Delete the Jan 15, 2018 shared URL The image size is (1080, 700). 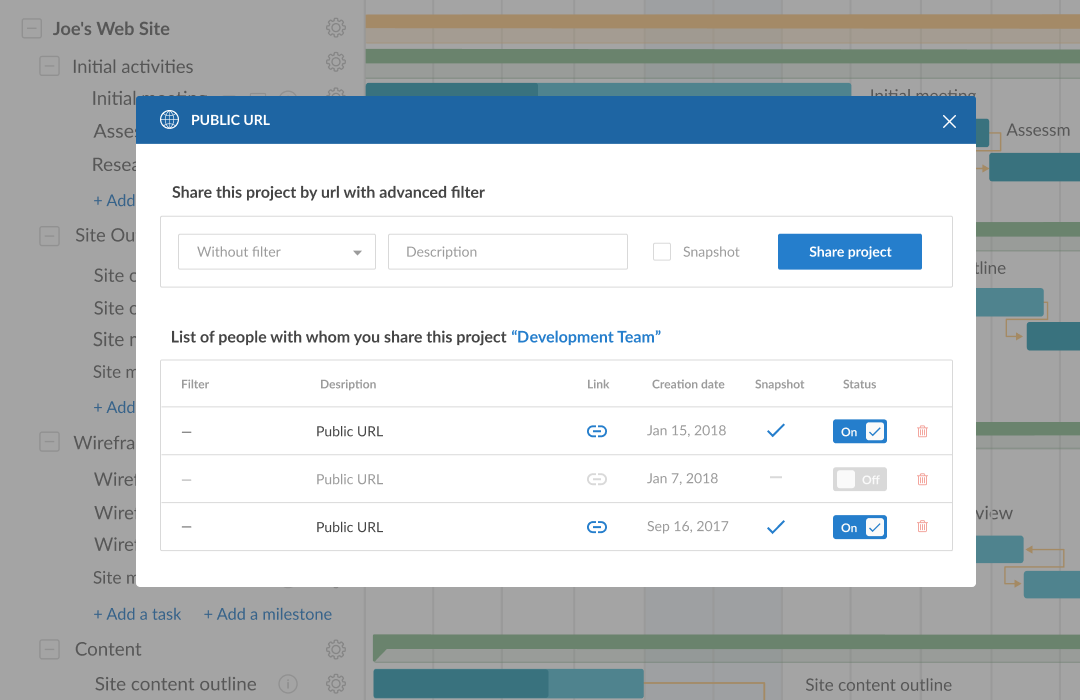[922, 431]
